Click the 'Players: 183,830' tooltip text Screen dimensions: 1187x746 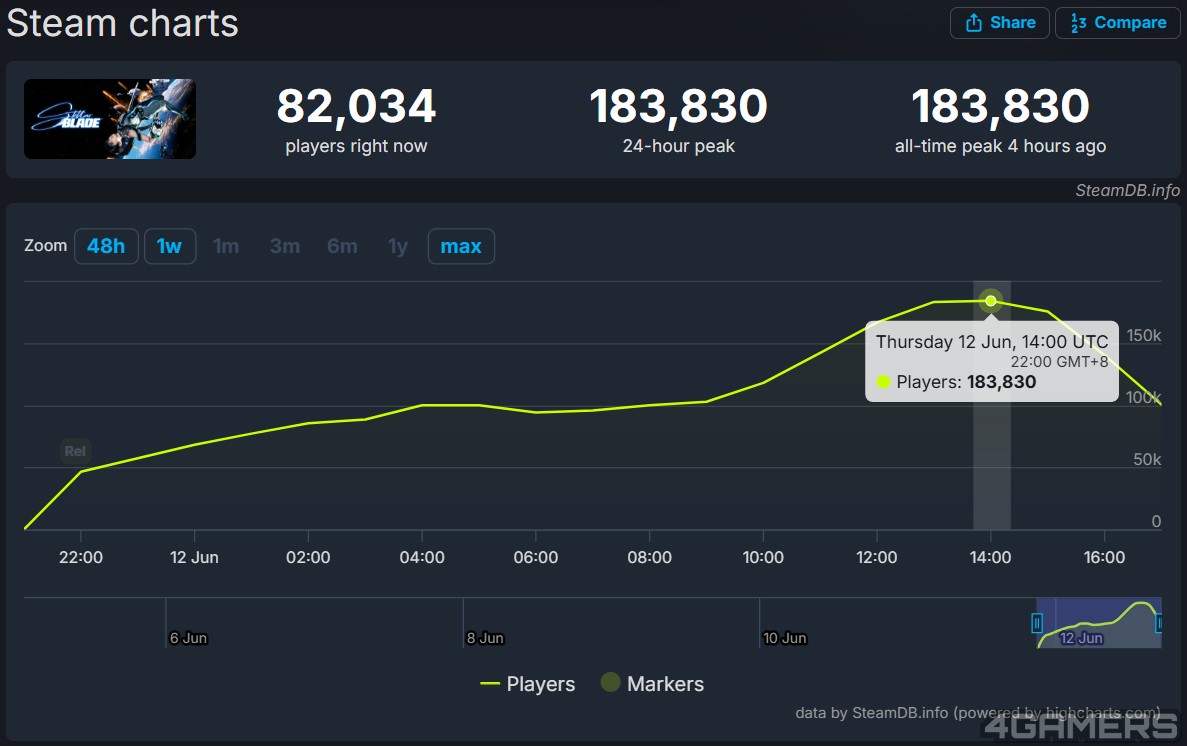click(x=966, y=382)
